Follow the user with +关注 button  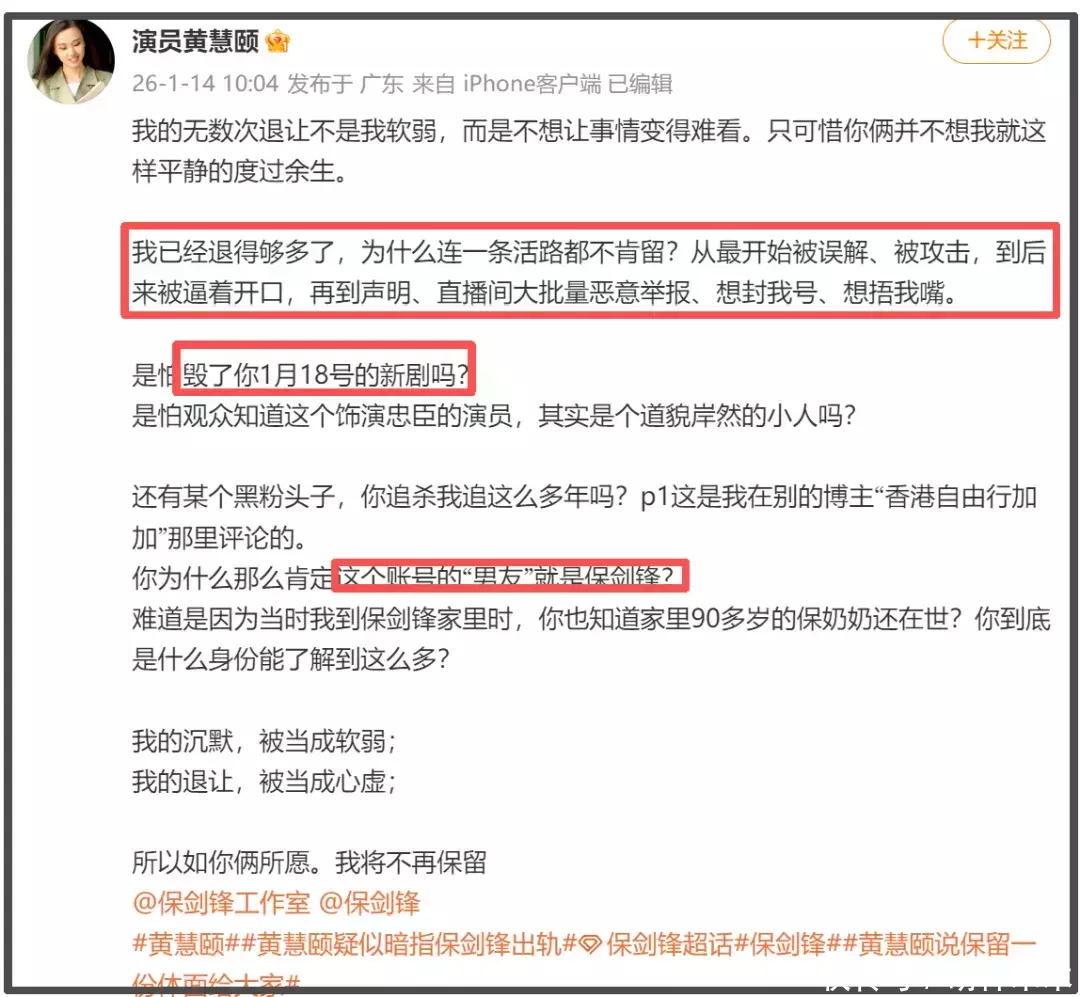coord(996,41)
